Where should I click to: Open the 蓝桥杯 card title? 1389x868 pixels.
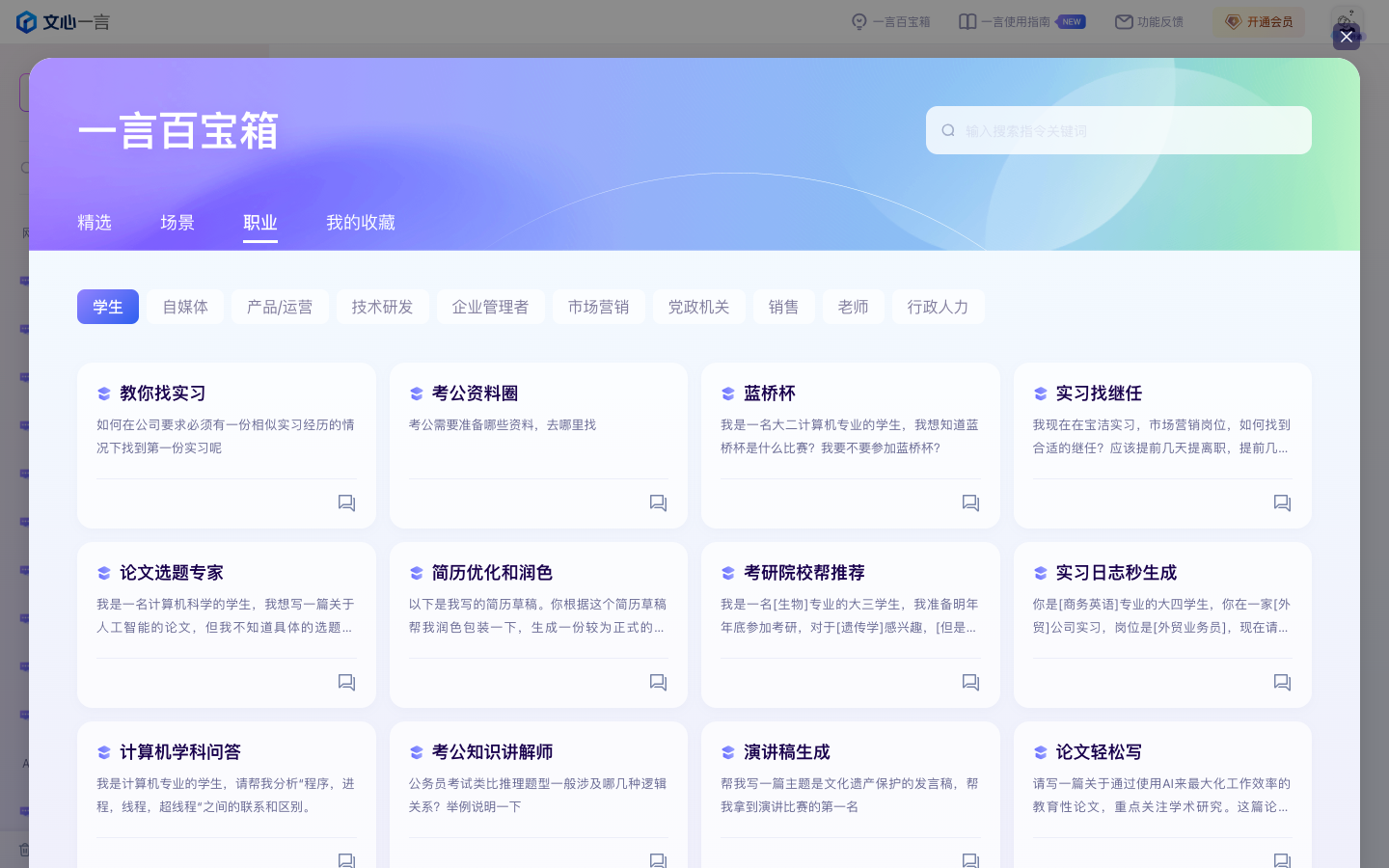coord(770,393)
